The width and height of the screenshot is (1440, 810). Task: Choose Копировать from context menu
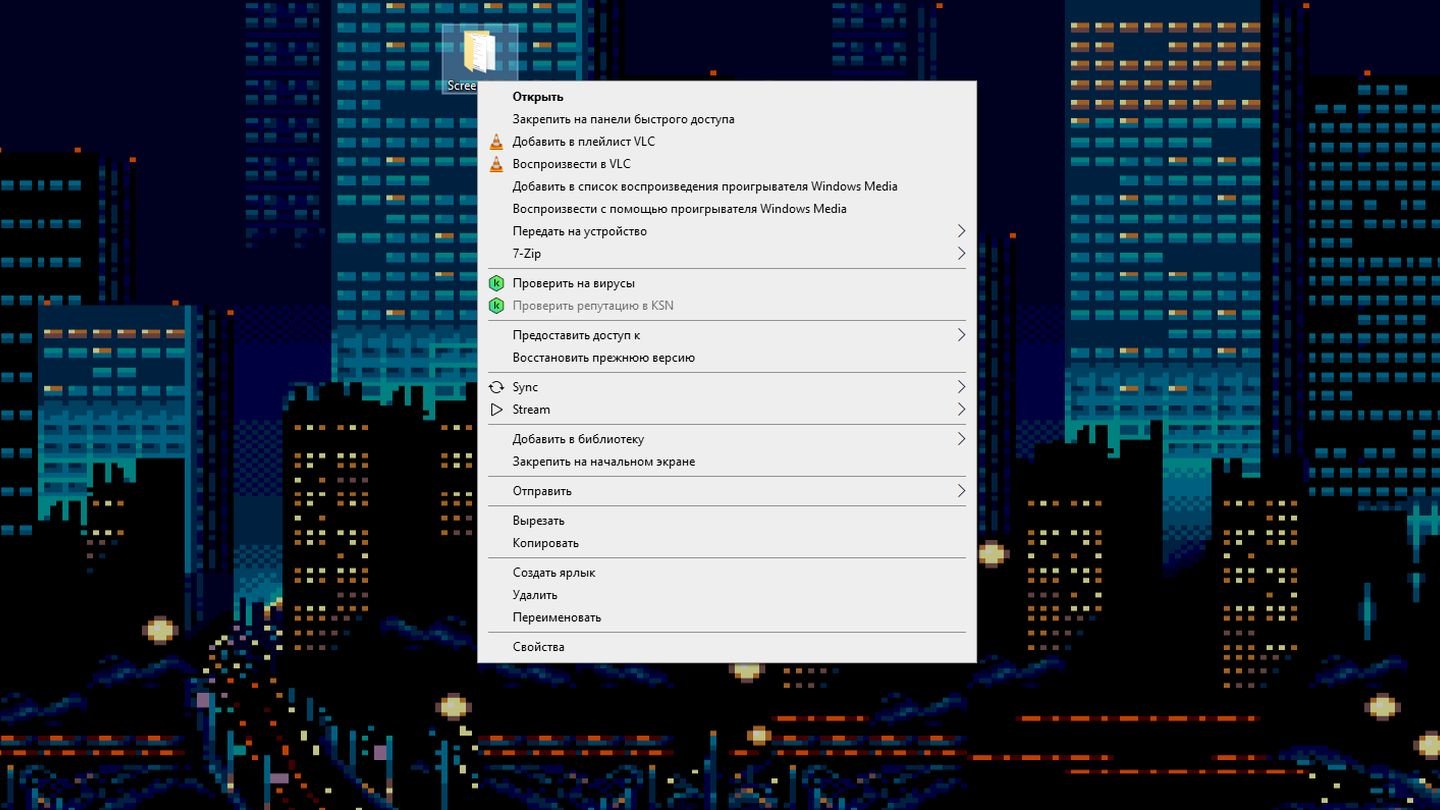pyautogui.click(x=727, y=543)
